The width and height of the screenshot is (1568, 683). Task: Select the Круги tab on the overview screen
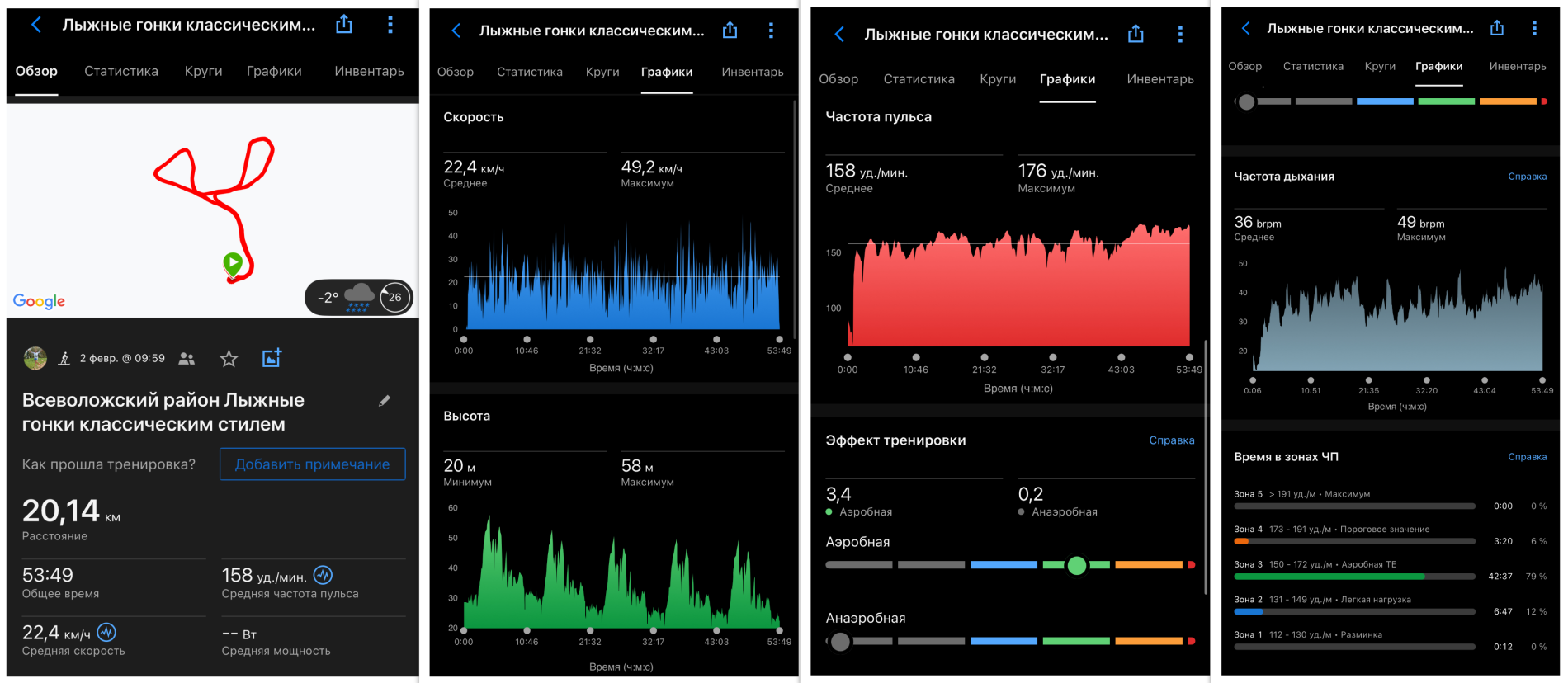click(x=203, y=71)
